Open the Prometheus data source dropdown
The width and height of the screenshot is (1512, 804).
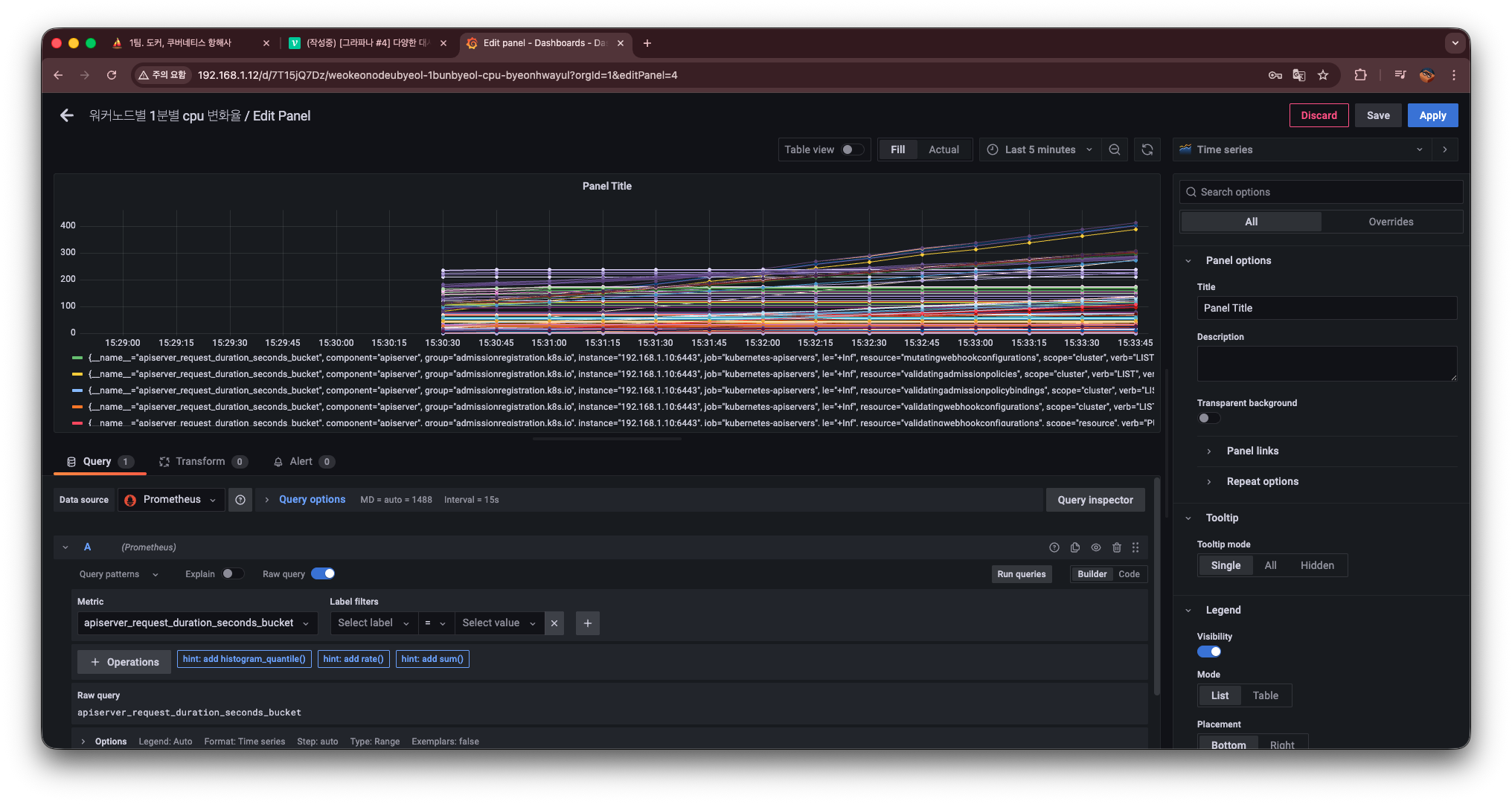click(x=172, y=500)
